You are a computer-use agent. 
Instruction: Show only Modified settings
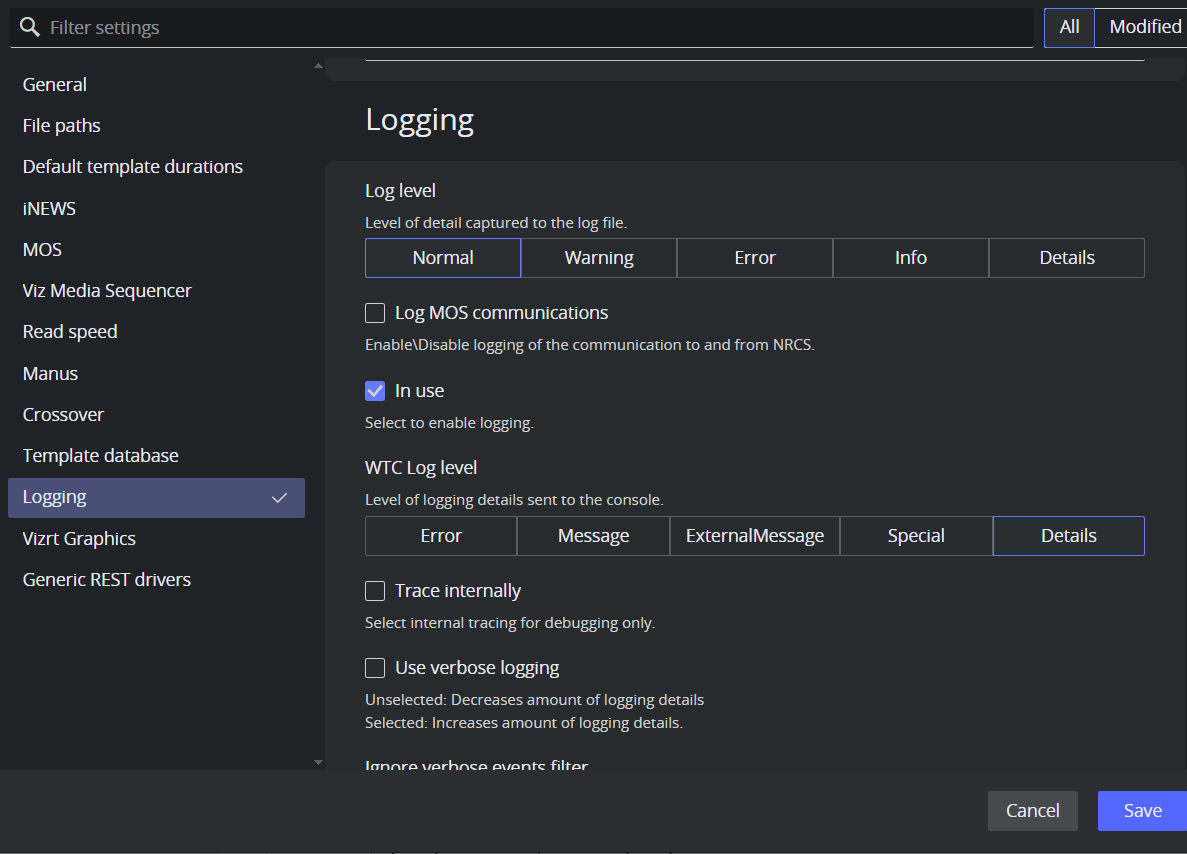(x=1144, y=27)
